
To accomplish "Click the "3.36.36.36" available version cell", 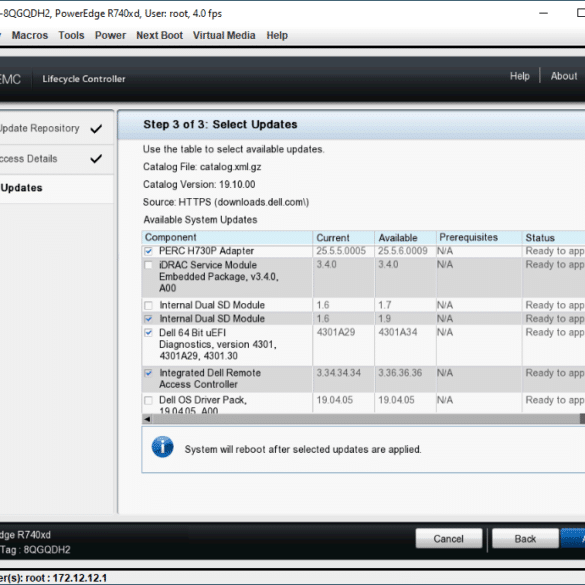I will [400, 373].
